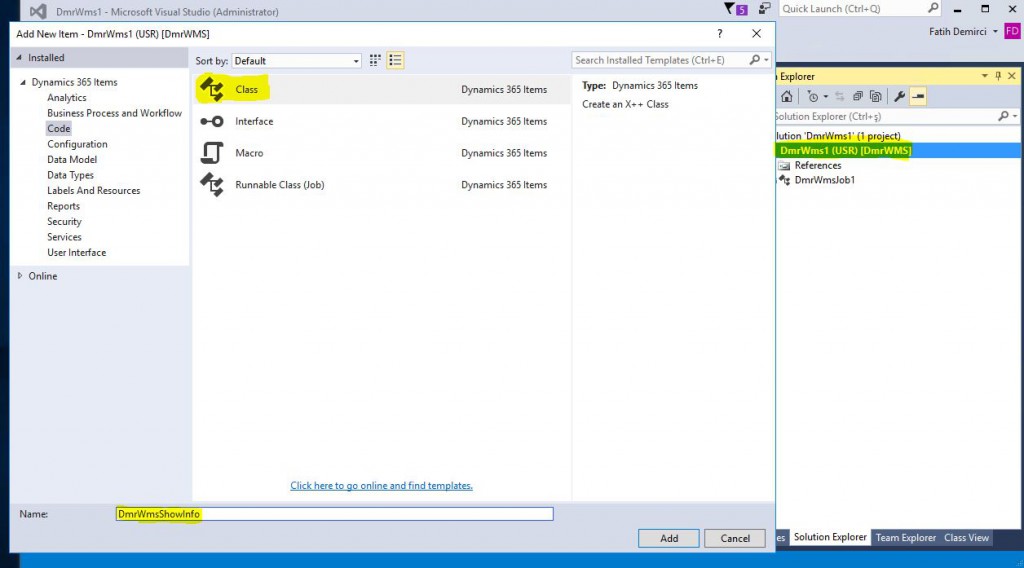Image resolution: width=1024 pixels, height=568 pixels.
Task: Click the FD user avatar
Action: tap(1012, 31)
